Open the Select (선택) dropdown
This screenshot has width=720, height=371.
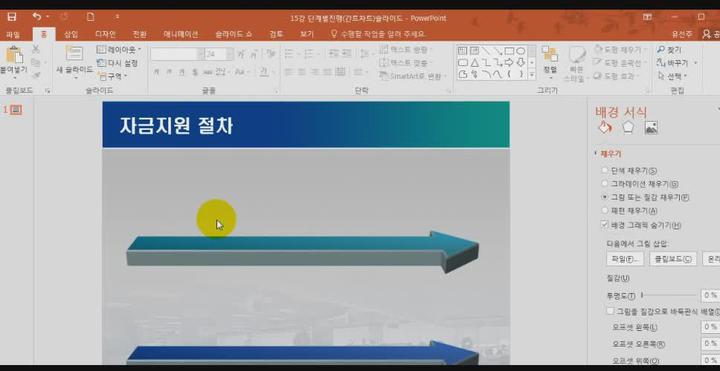click(x=672, y=76)
